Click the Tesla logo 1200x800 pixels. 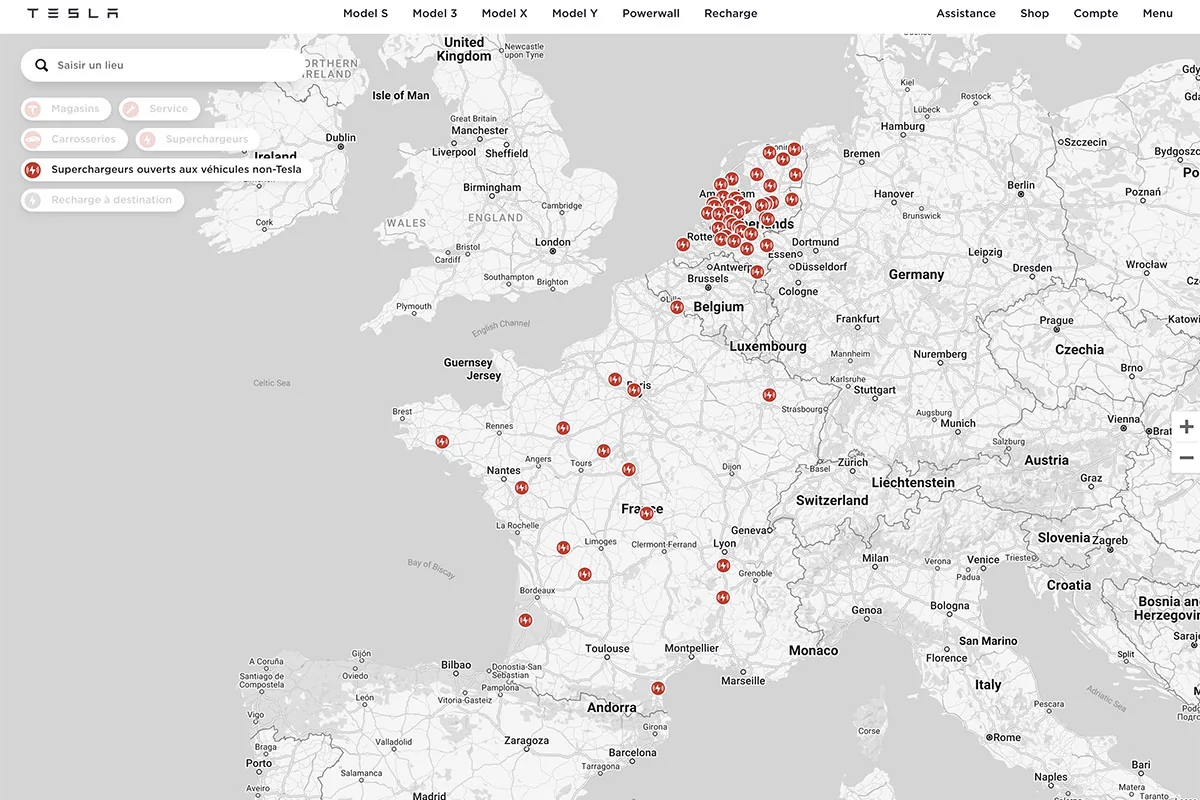coord(72,14)
